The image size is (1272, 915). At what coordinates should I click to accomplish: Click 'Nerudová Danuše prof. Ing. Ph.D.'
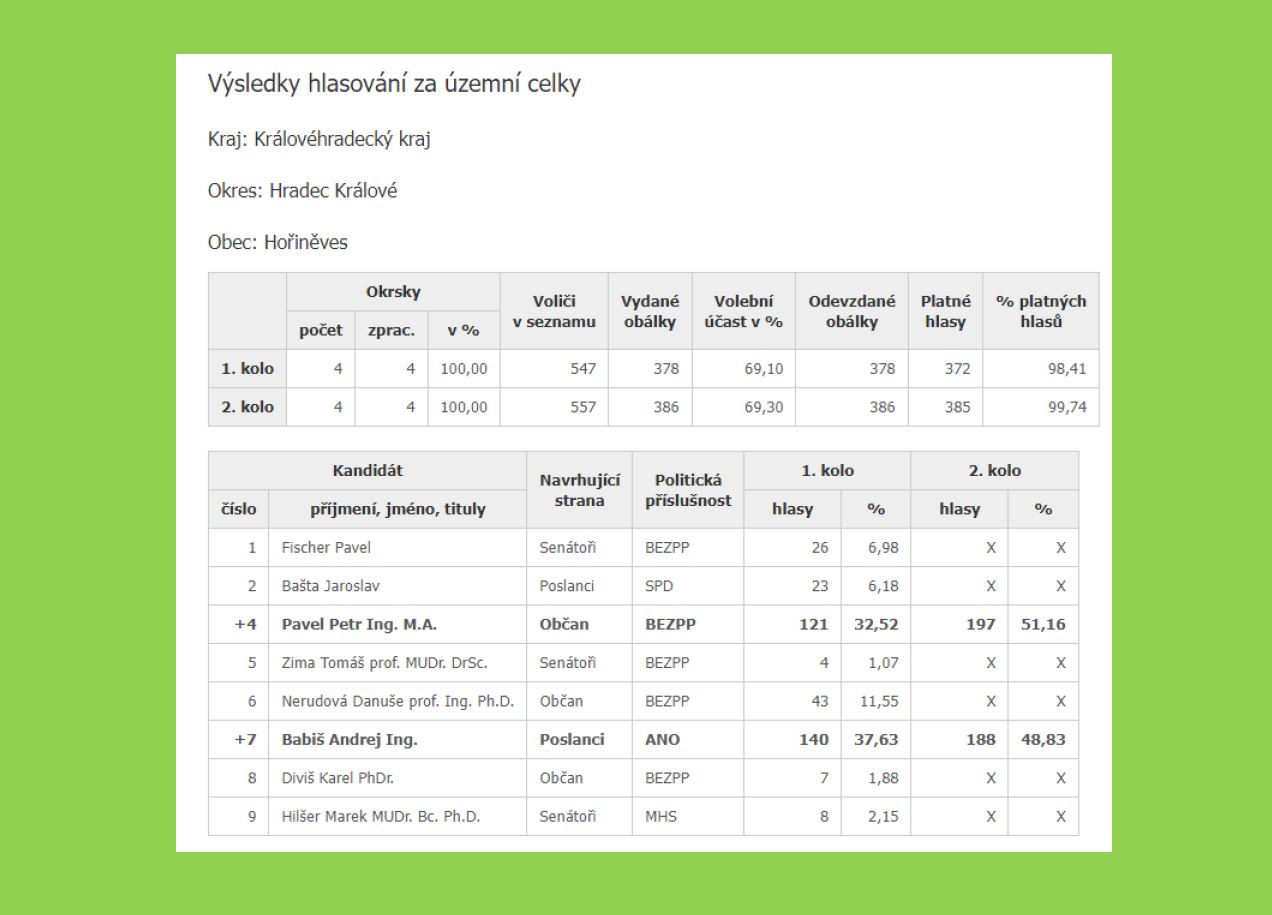tap(397, 701)
